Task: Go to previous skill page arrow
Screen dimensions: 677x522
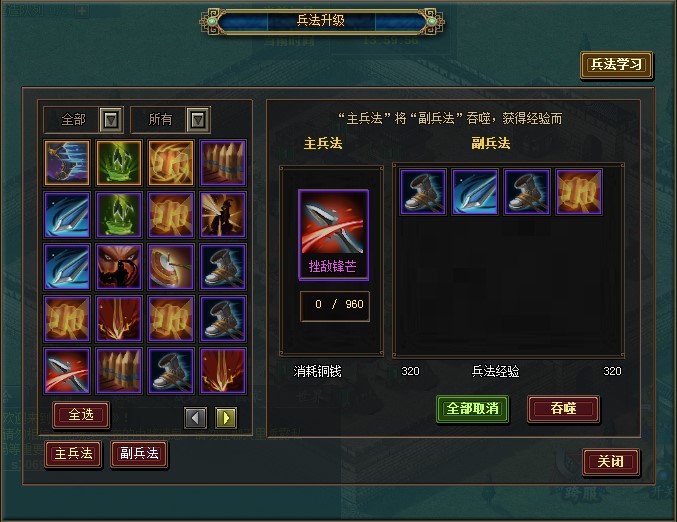Action: click(195, 418)
